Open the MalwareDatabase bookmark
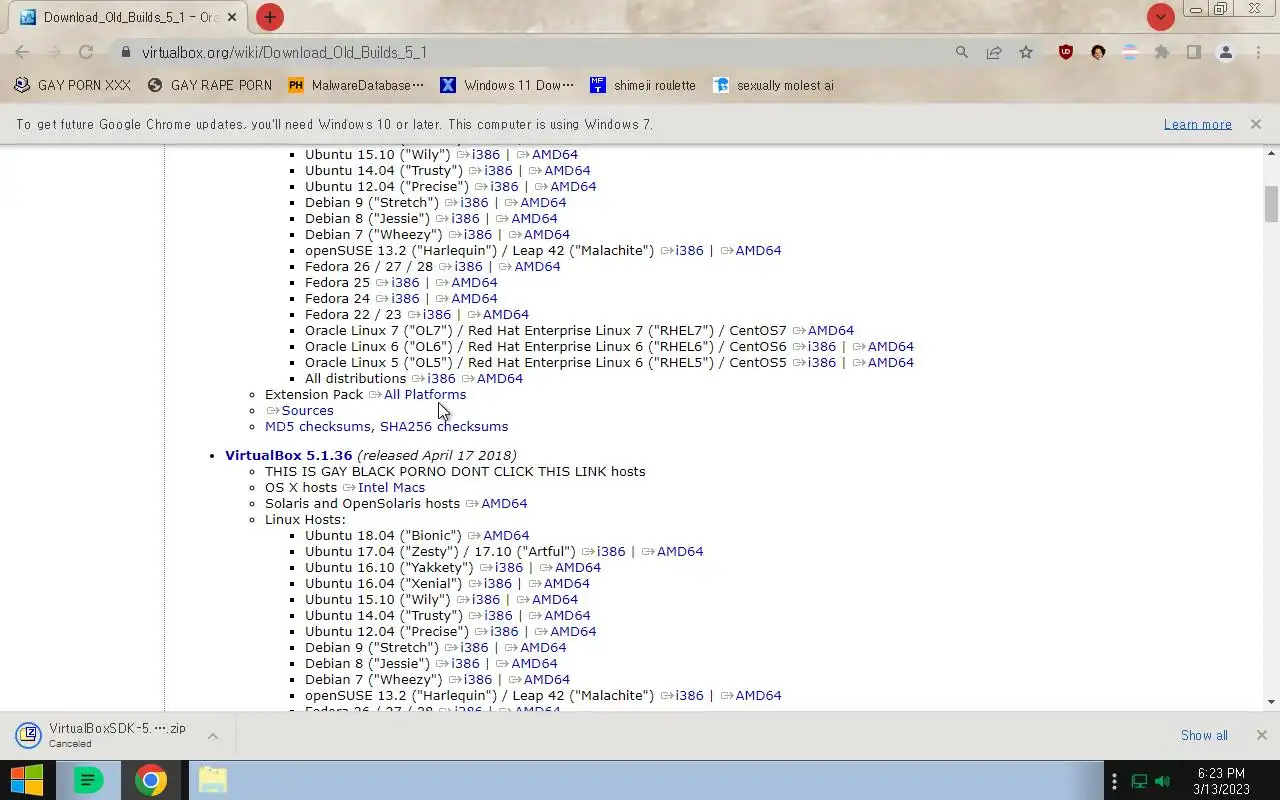The width and height of the screenshot is (1280, 800). click(356, 85)
